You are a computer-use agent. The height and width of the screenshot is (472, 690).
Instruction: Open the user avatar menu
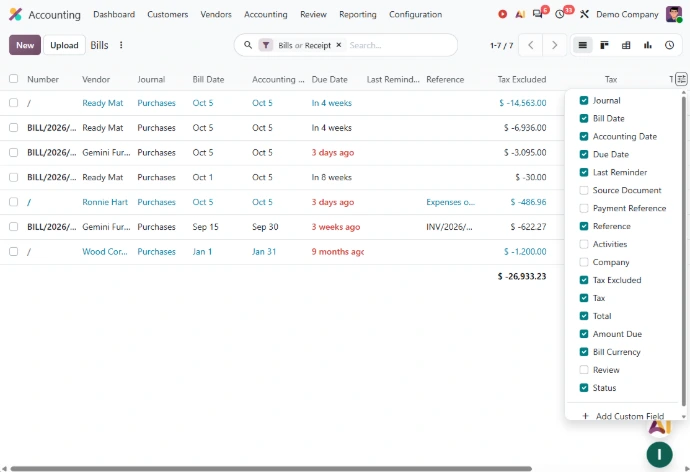pos(674,15)
